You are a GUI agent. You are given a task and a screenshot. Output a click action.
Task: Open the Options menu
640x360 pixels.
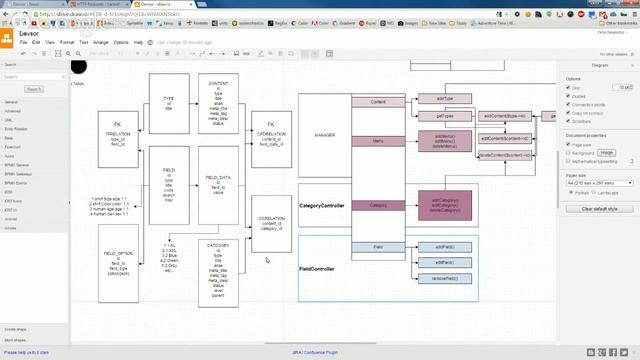coord(121,42)
